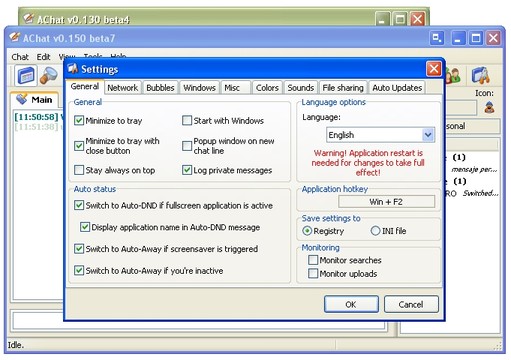This screenshot has width=511, height=360.
Task: Click OK to save settings
Action: tap(351, 304)
